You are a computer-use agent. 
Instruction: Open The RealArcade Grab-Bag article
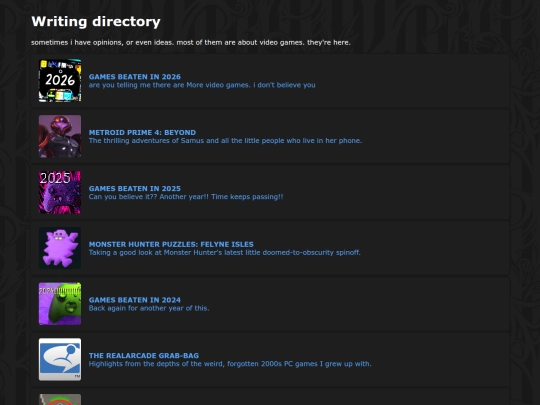coord(144,356)
